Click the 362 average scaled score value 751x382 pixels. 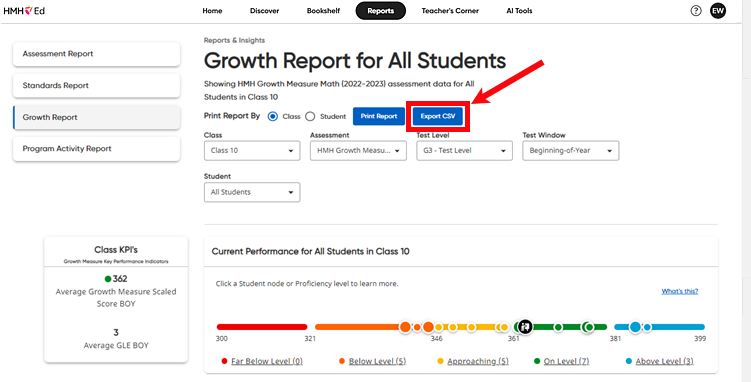(x=120, y=279)
